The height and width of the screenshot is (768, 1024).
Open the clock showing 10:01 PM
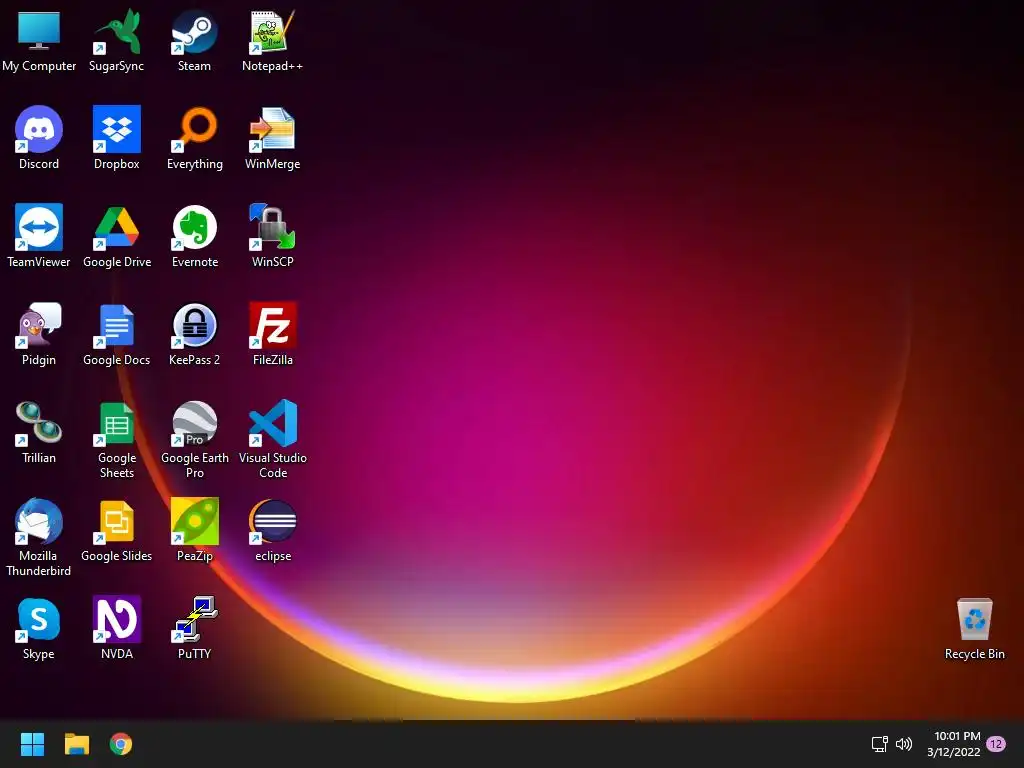954,744
